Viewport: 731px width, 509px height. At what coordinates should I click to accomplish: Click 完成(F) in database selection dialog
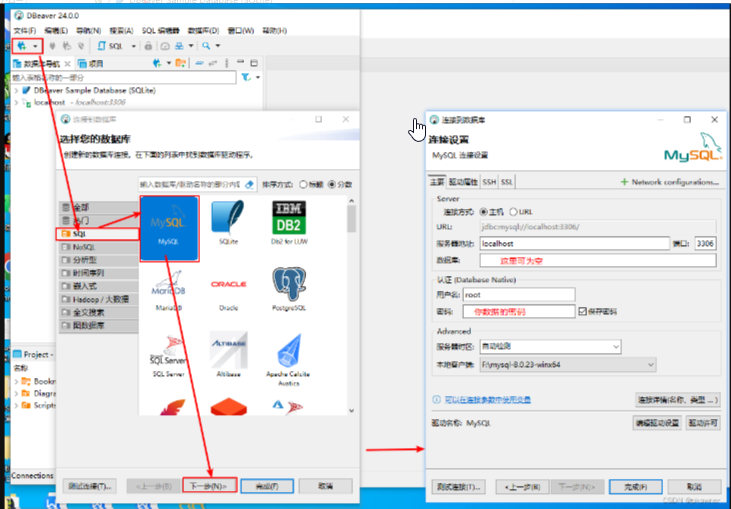point(268,486)
